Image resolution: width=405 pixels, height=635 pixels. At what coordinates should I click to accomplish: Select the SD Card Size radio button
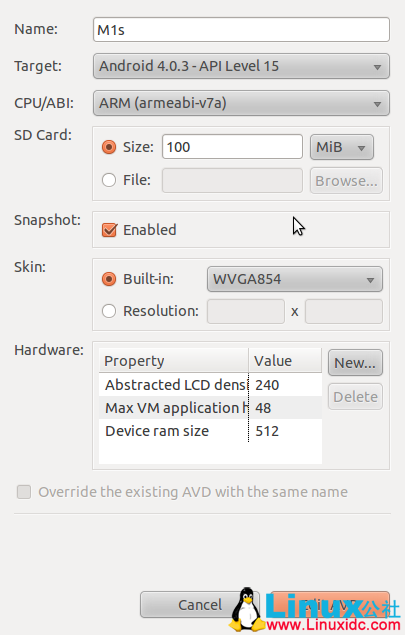point(109,147)
